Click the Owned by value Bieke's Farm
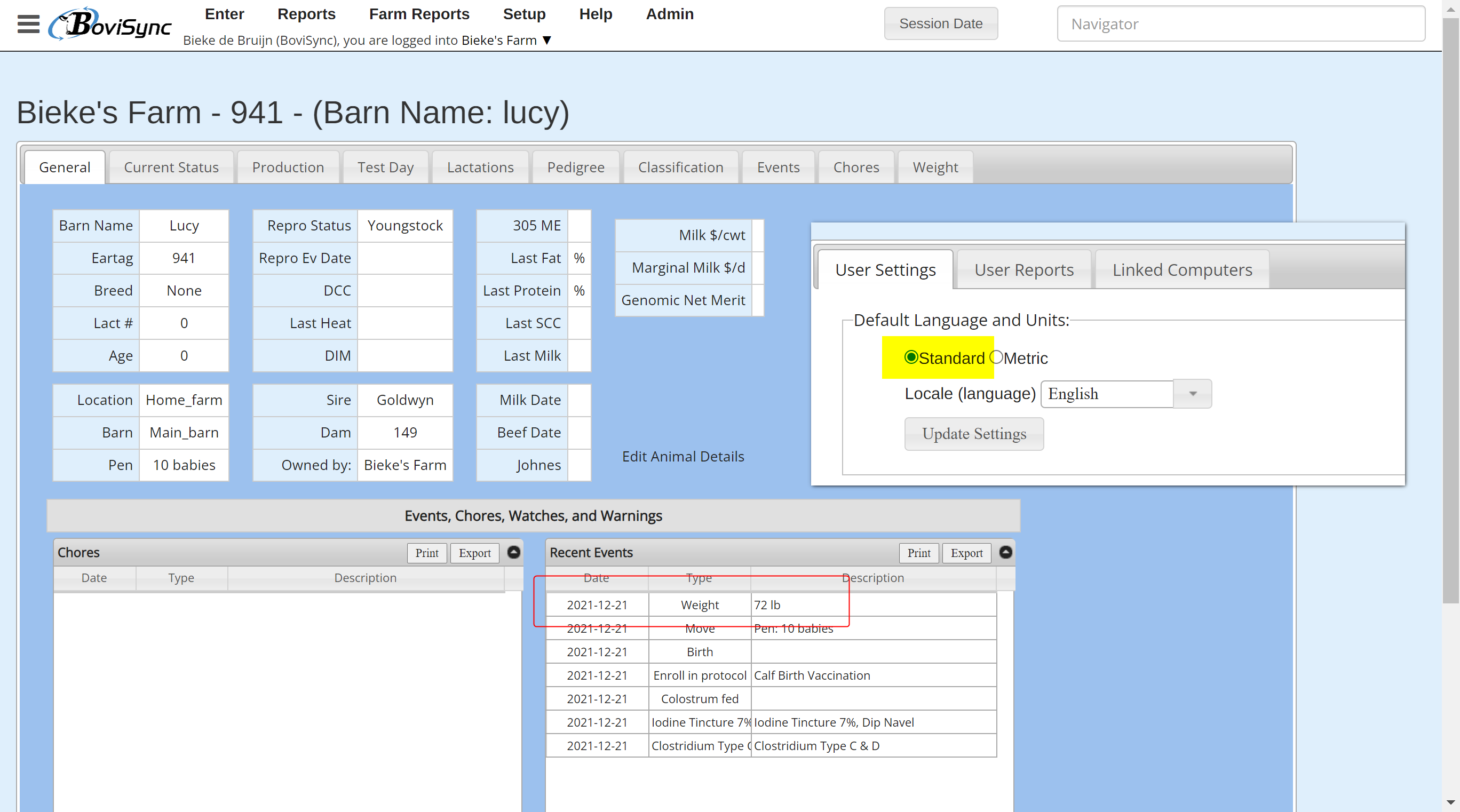The height and width of the screenshot is (812, 1460). coord(404,465)
